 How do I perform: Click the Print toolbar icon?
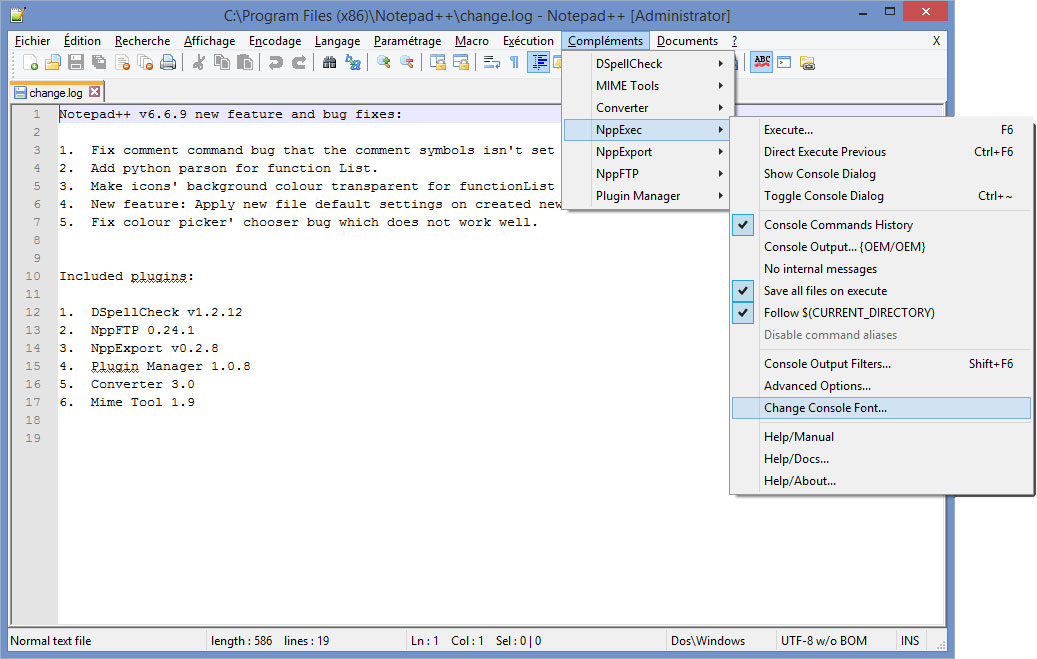pyautogui.click(x=168, y=63)
